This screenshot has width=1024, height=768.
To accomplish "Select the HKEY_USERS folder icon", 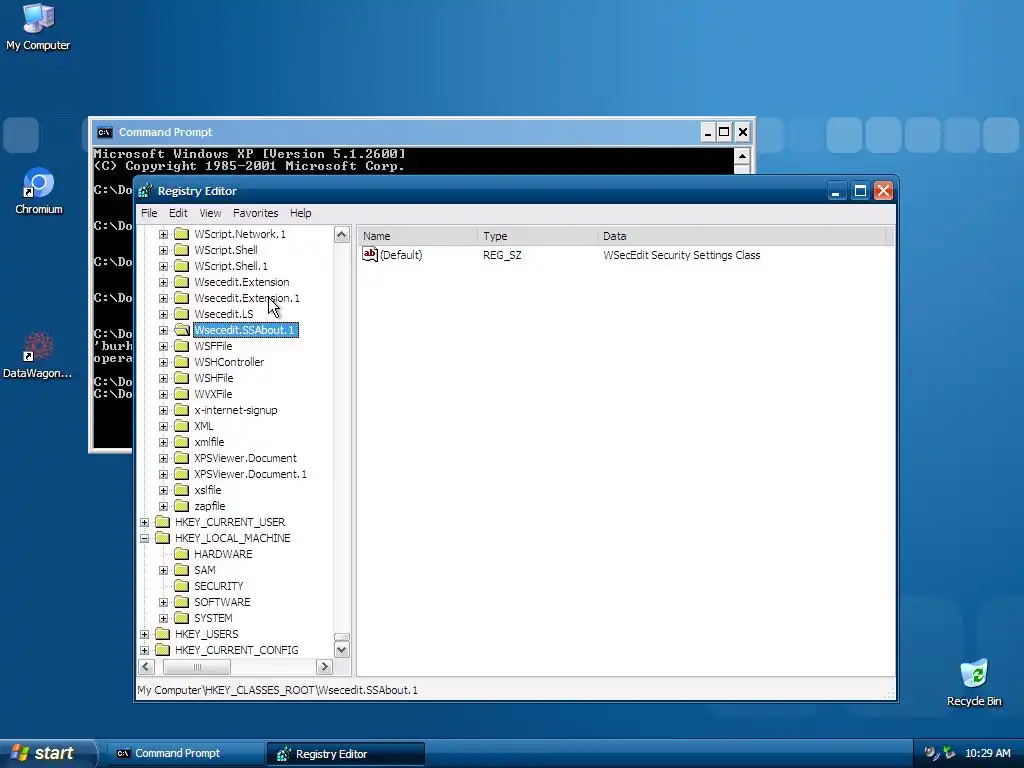I will tap(163, 634).
